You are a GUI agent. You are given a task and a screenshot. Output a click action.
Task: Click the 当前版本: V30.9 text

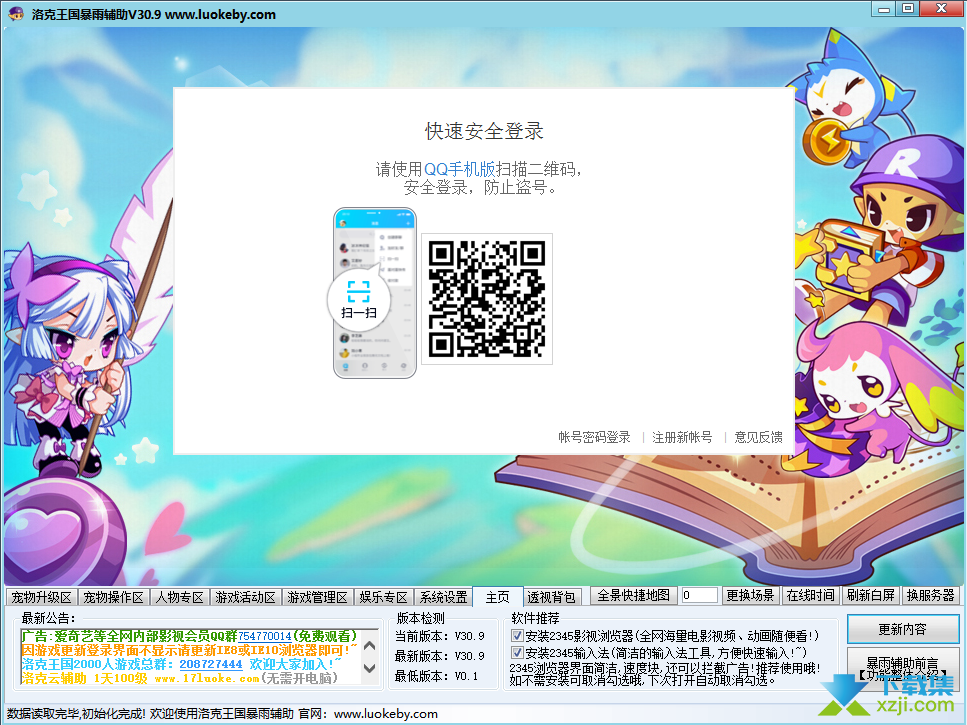pos(440,636)
